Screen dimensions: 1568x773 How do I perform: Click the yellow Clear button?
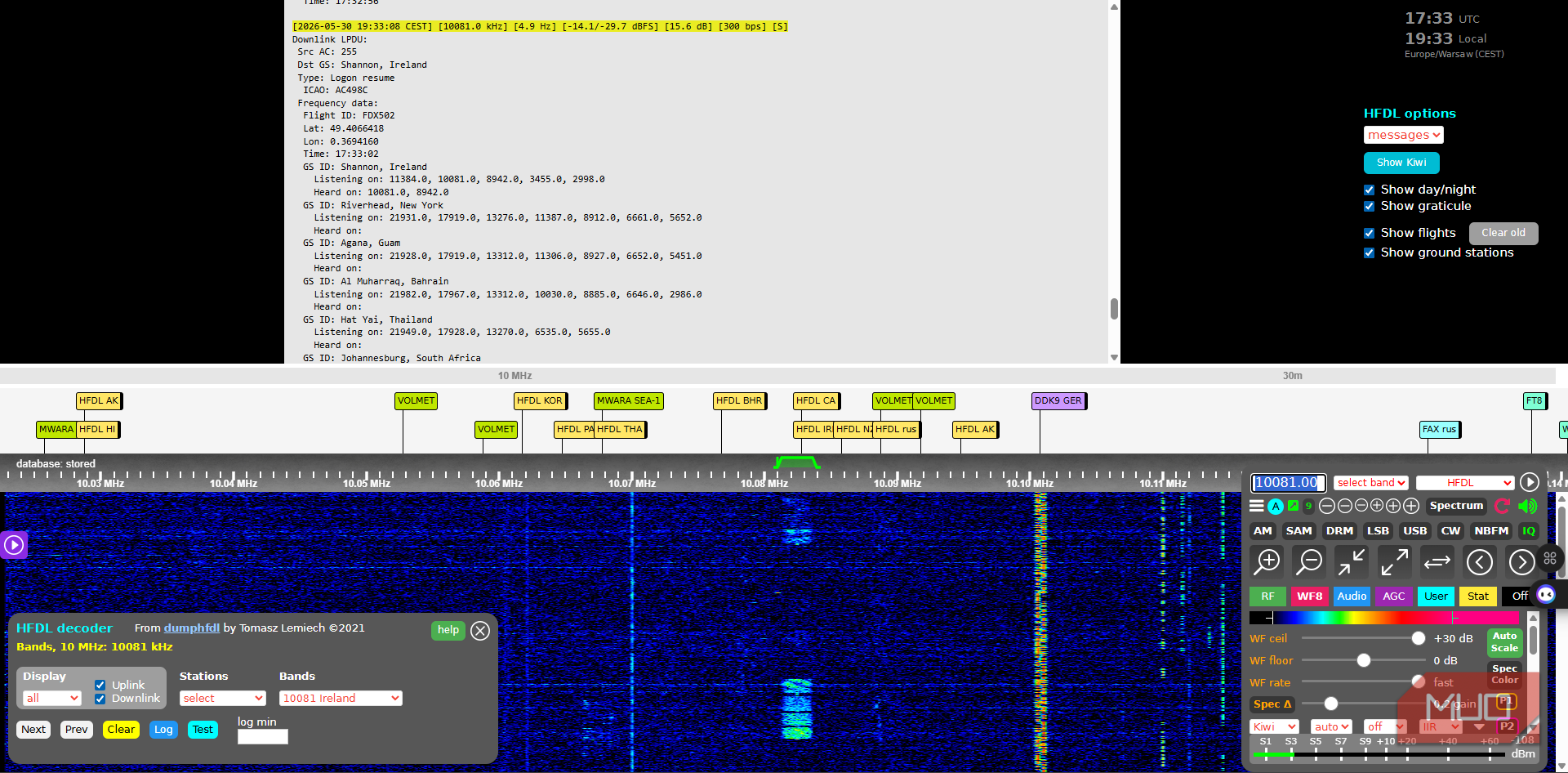121,730
